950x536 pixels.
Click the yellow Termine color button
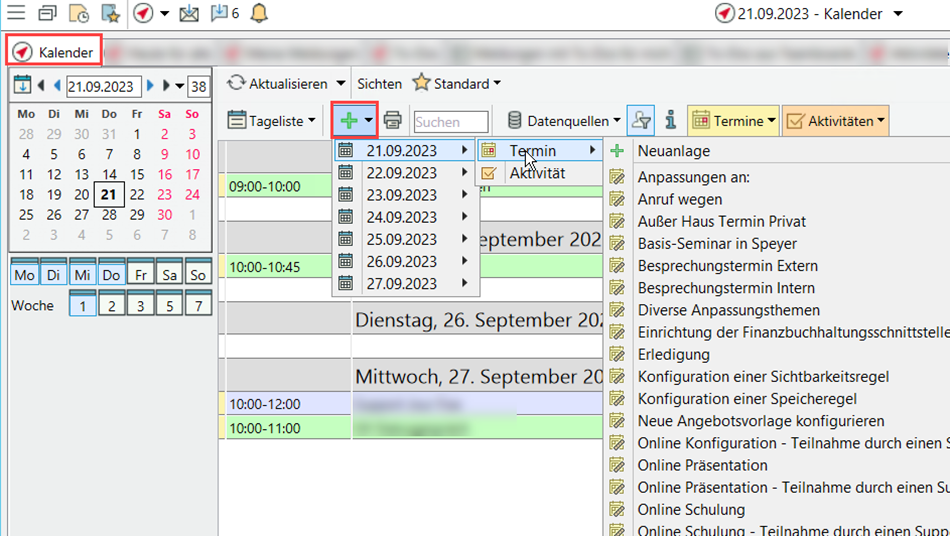(x=733, y=121)
